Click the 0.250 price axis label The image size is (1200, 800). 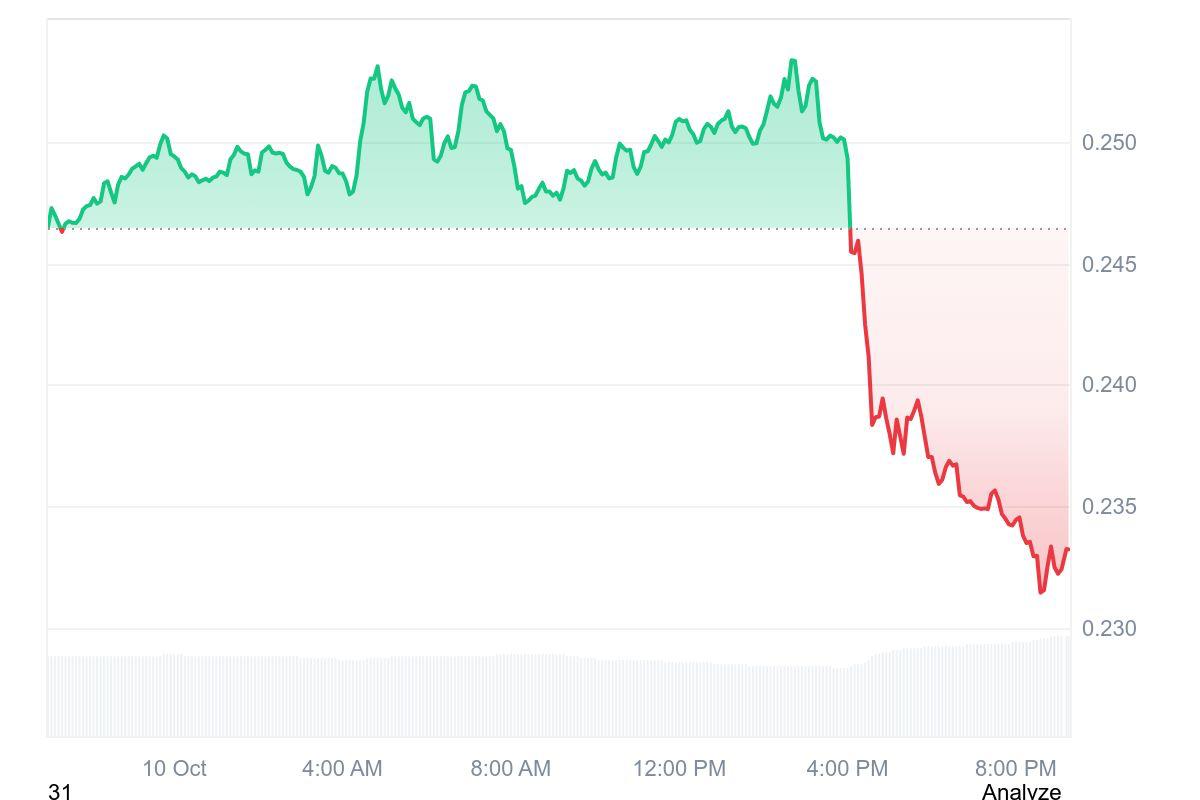click(1109, 143)
